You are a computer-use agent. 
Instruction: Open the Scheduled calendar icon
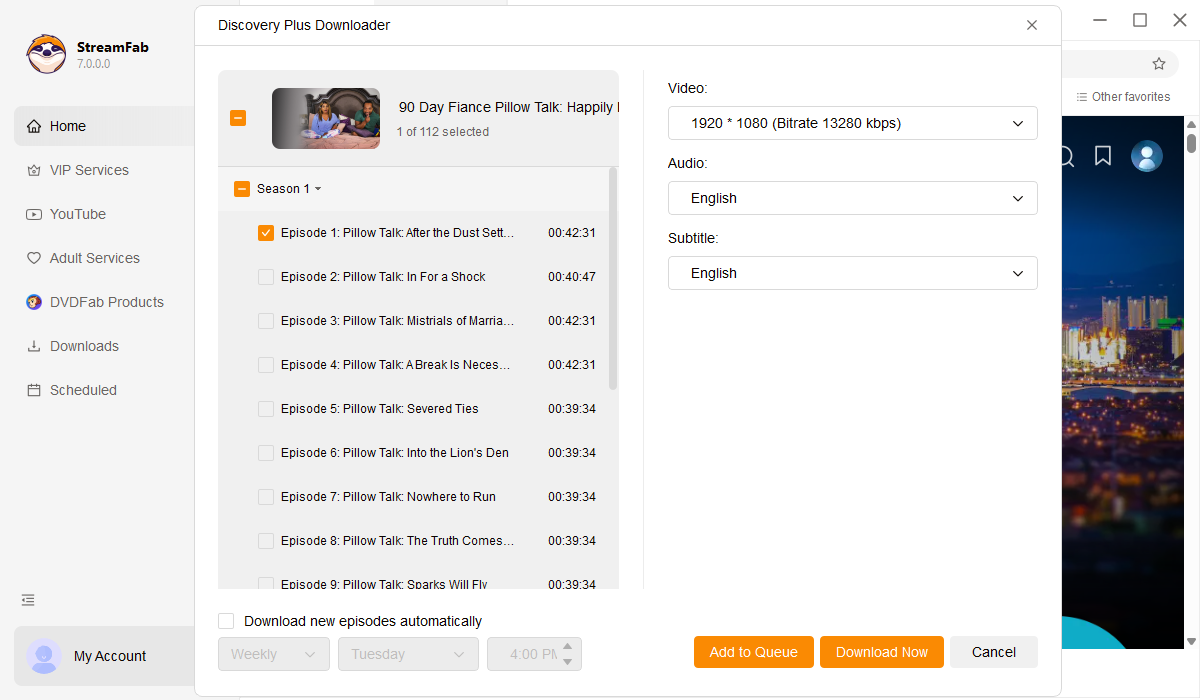33,390
